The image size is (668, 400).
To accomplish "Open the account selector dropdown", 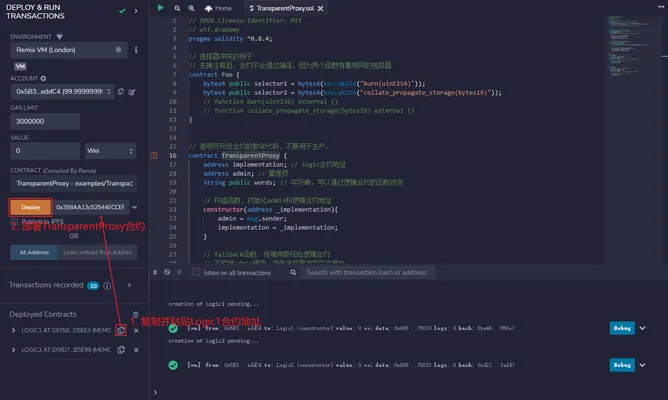I will pos(62,92).
